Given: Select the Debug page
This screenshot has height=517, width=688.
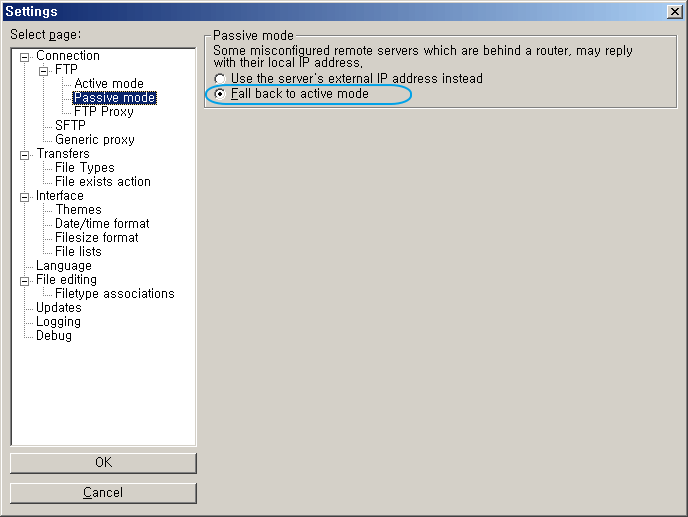Looking at the screenshot, I should 54,336.
